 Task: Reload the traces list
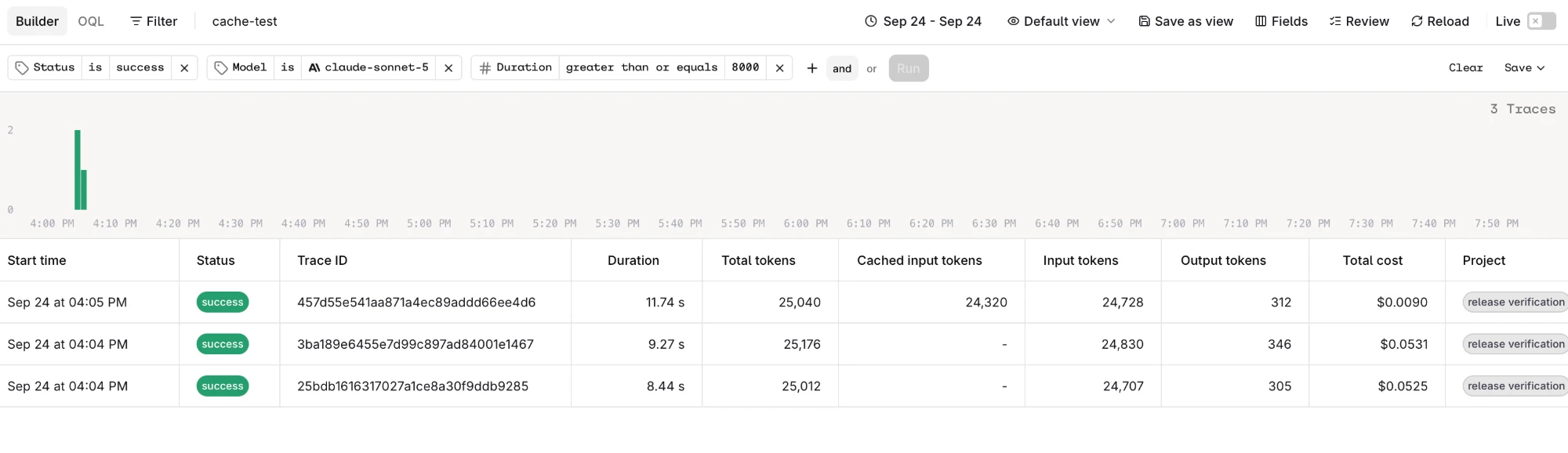(1440, 21)
